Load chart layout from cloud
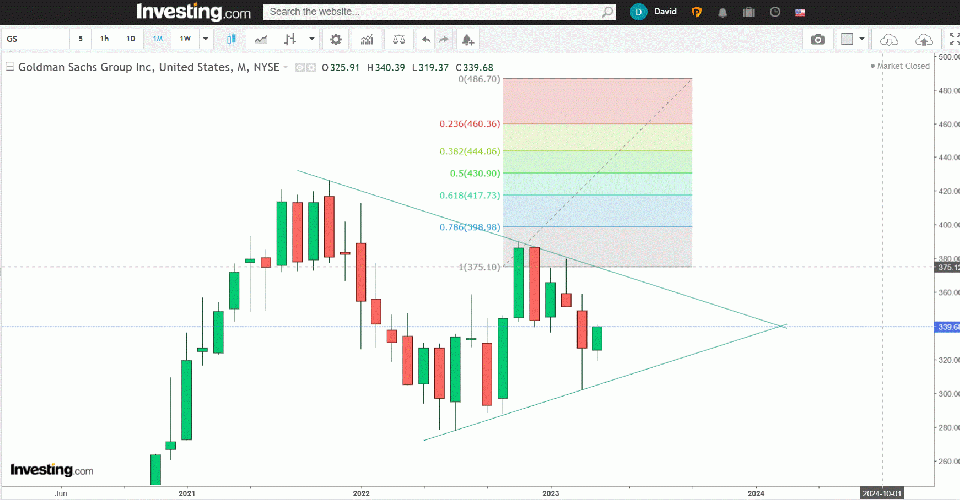The width and height of the screenshot is (960, 500). click(888, 40)
